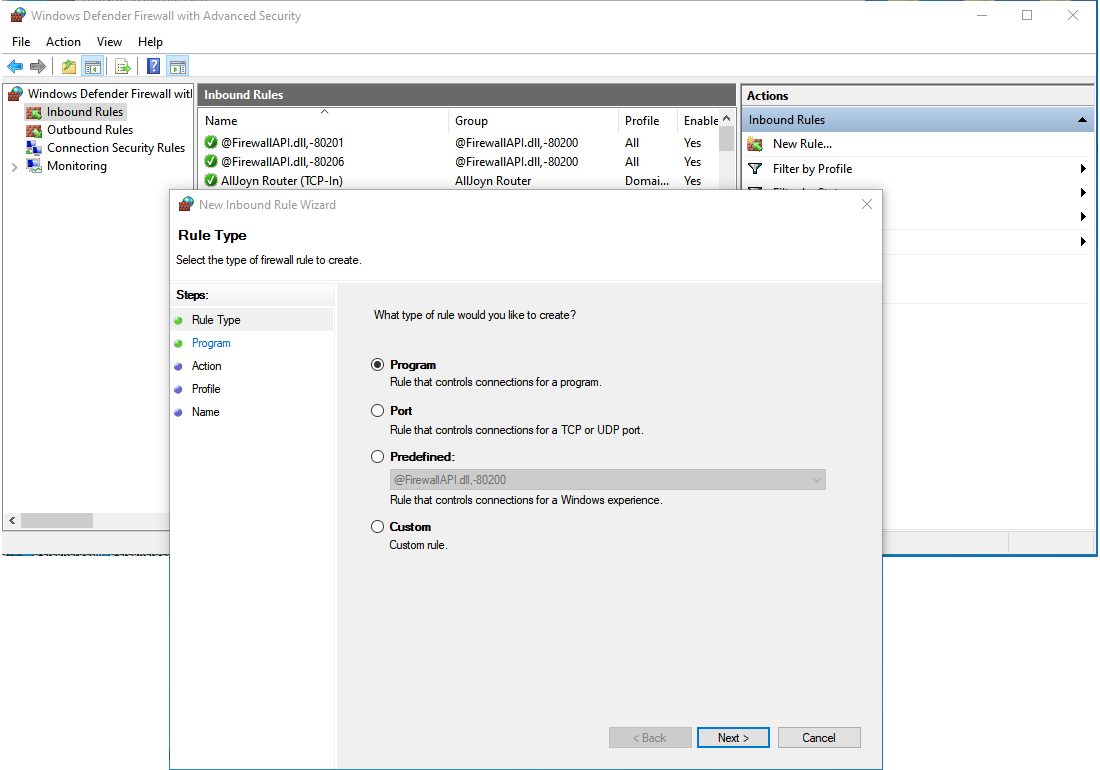Select the Custom rule type radio button
1100x770 pixels.
pyautogui.click(x=377, y=527)
